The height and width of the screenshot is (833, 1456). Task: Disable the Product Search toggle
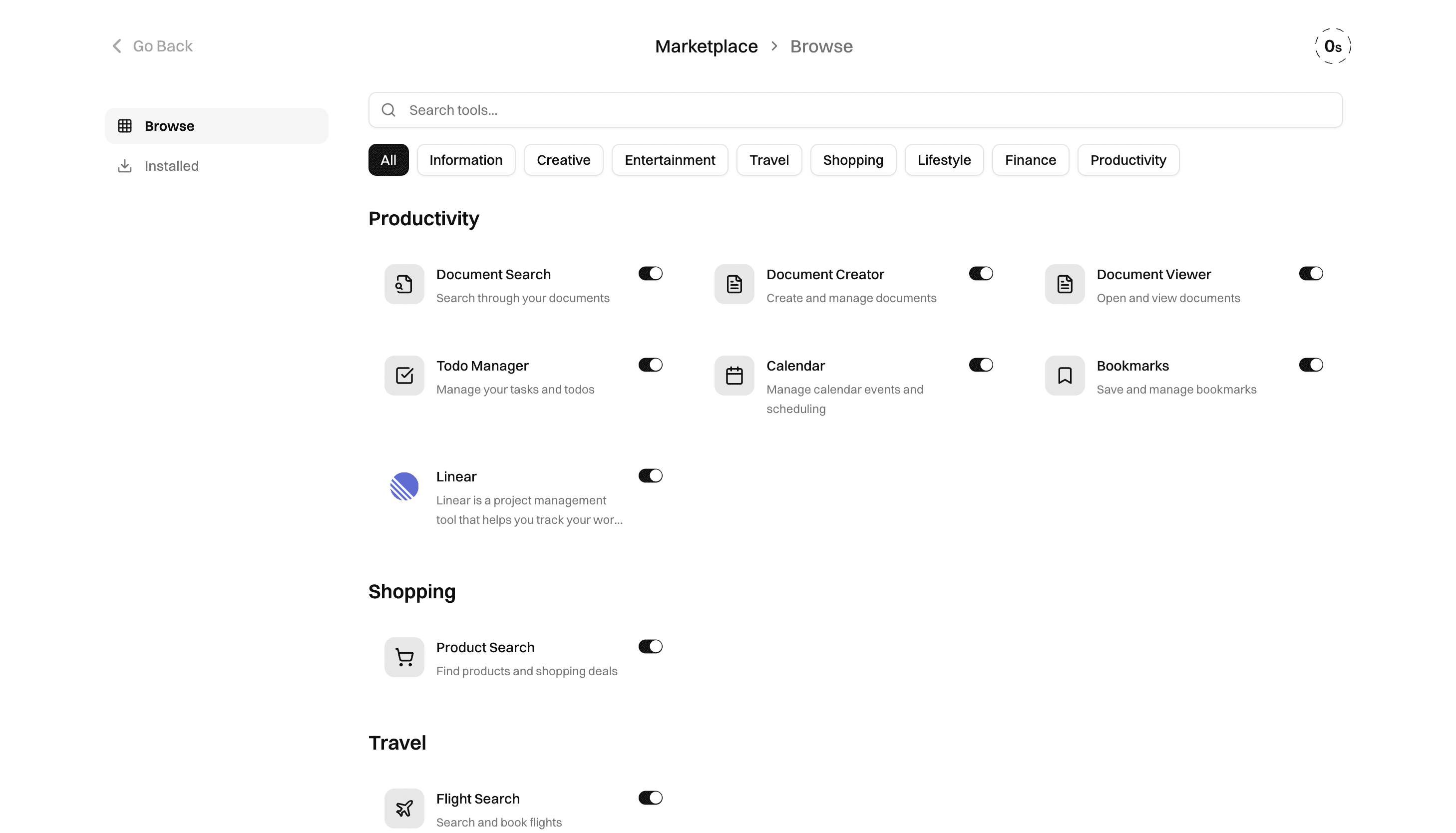click(650, 647)
